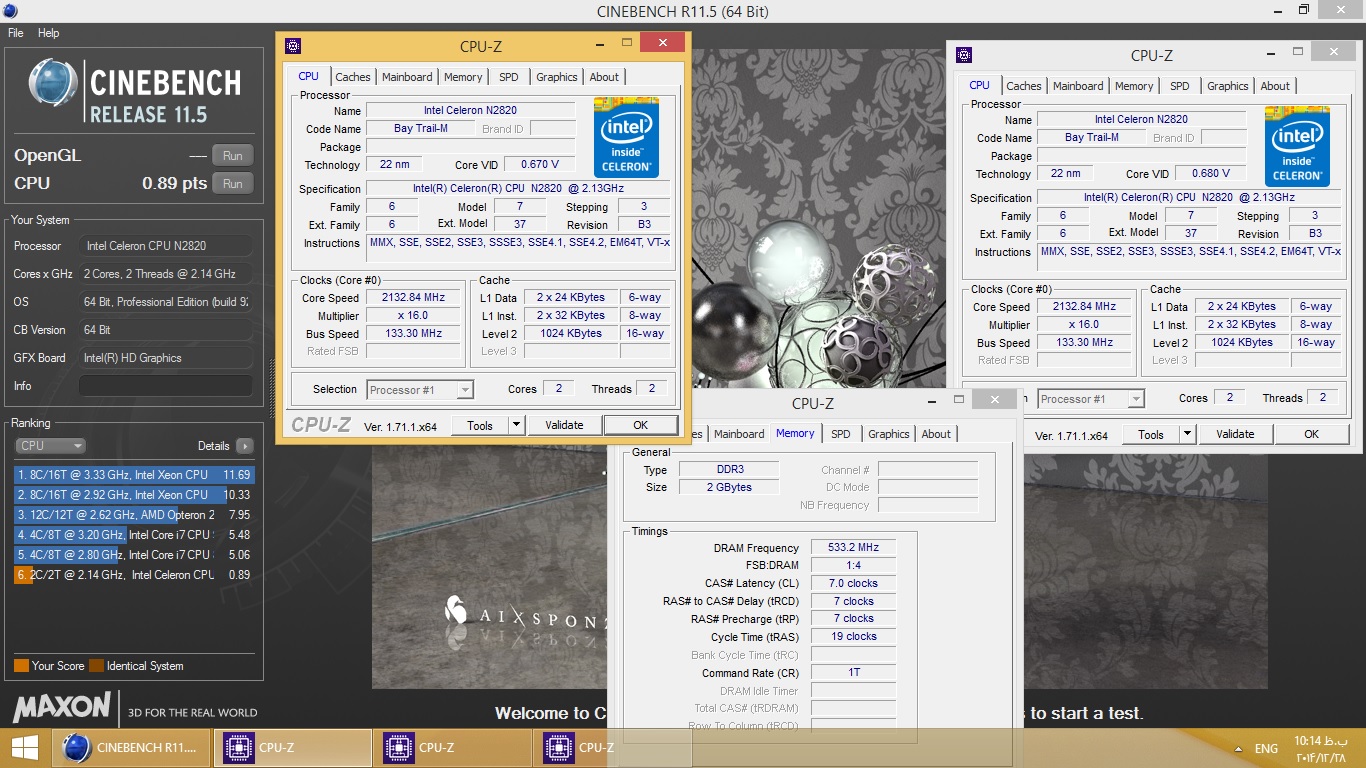The width and height of the screenshot is (1366, 768).
Task: Click OK in right CPU-Z window
Action: [x=1312, y=434]
